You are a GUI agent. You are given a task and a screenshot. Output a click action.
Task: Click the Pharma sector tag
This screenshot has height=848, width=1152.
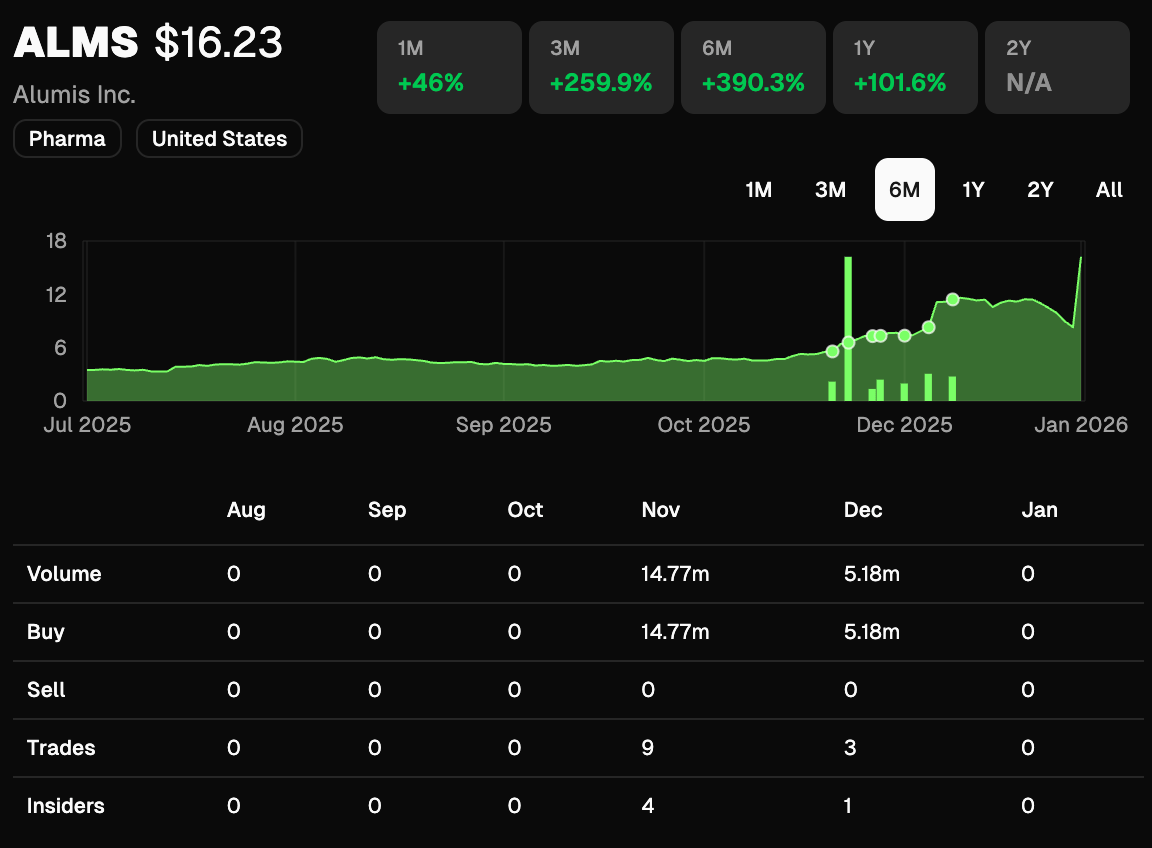(x=67, y=138)
